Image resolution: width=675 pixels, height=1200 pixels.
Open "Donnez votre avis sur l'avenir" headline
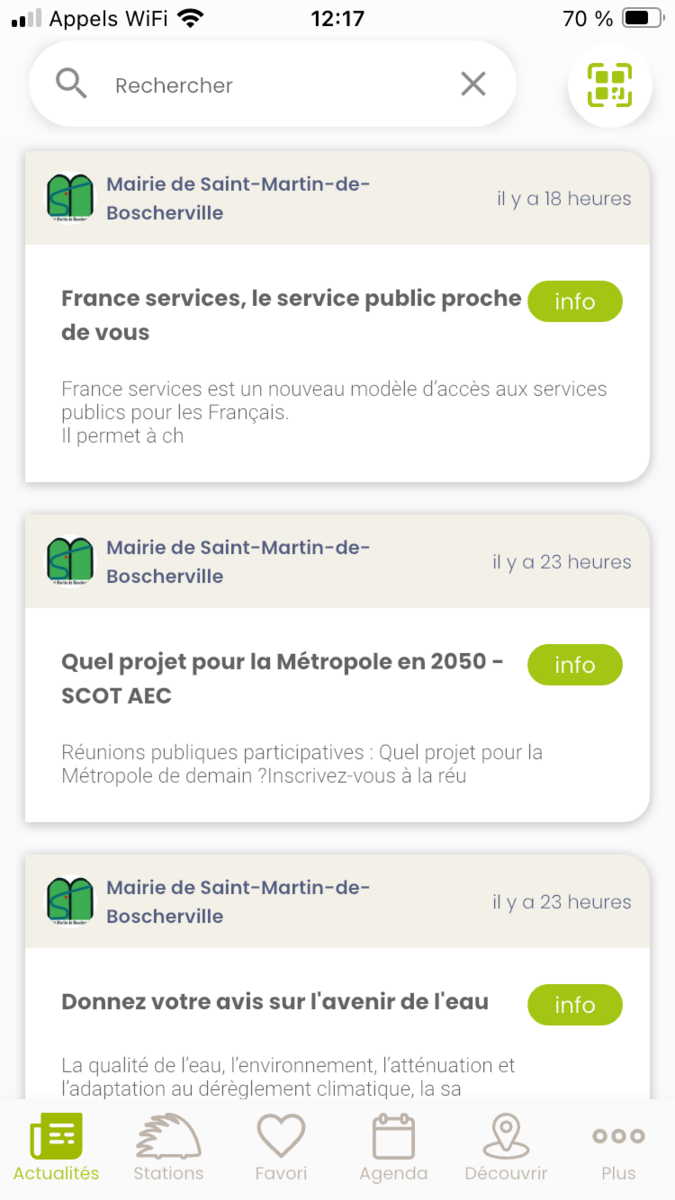(275, 1002)
